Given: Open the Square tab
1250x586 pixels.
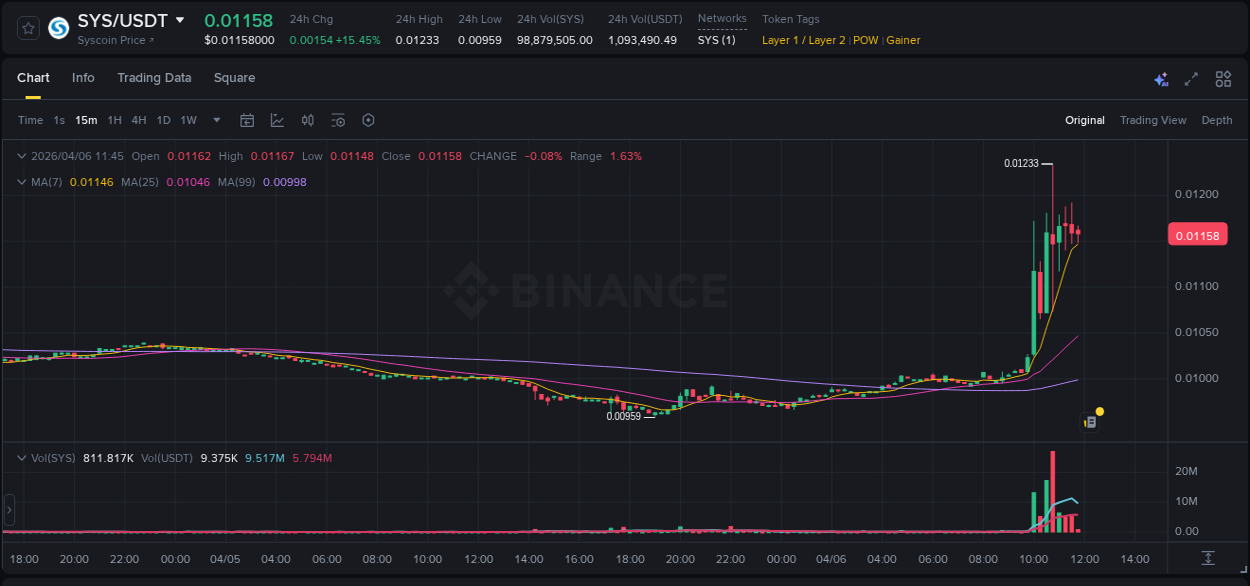Looking at the screenshot, I should (x=234, y=78).
